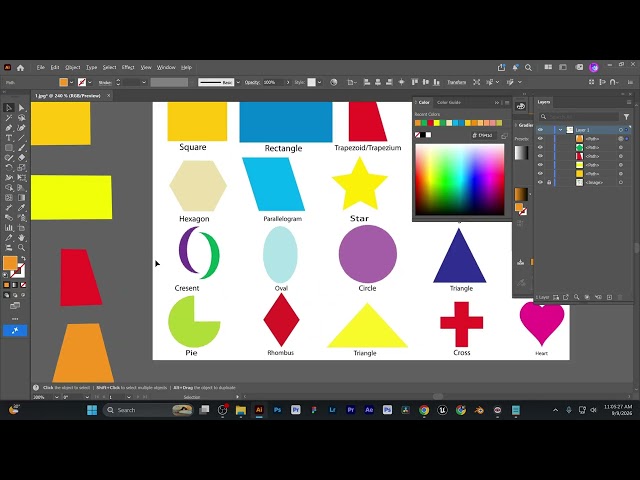This screenshot has height=480, width=640.
Task: Unlock the Image sublayer lock
Action: click(549, 182)
